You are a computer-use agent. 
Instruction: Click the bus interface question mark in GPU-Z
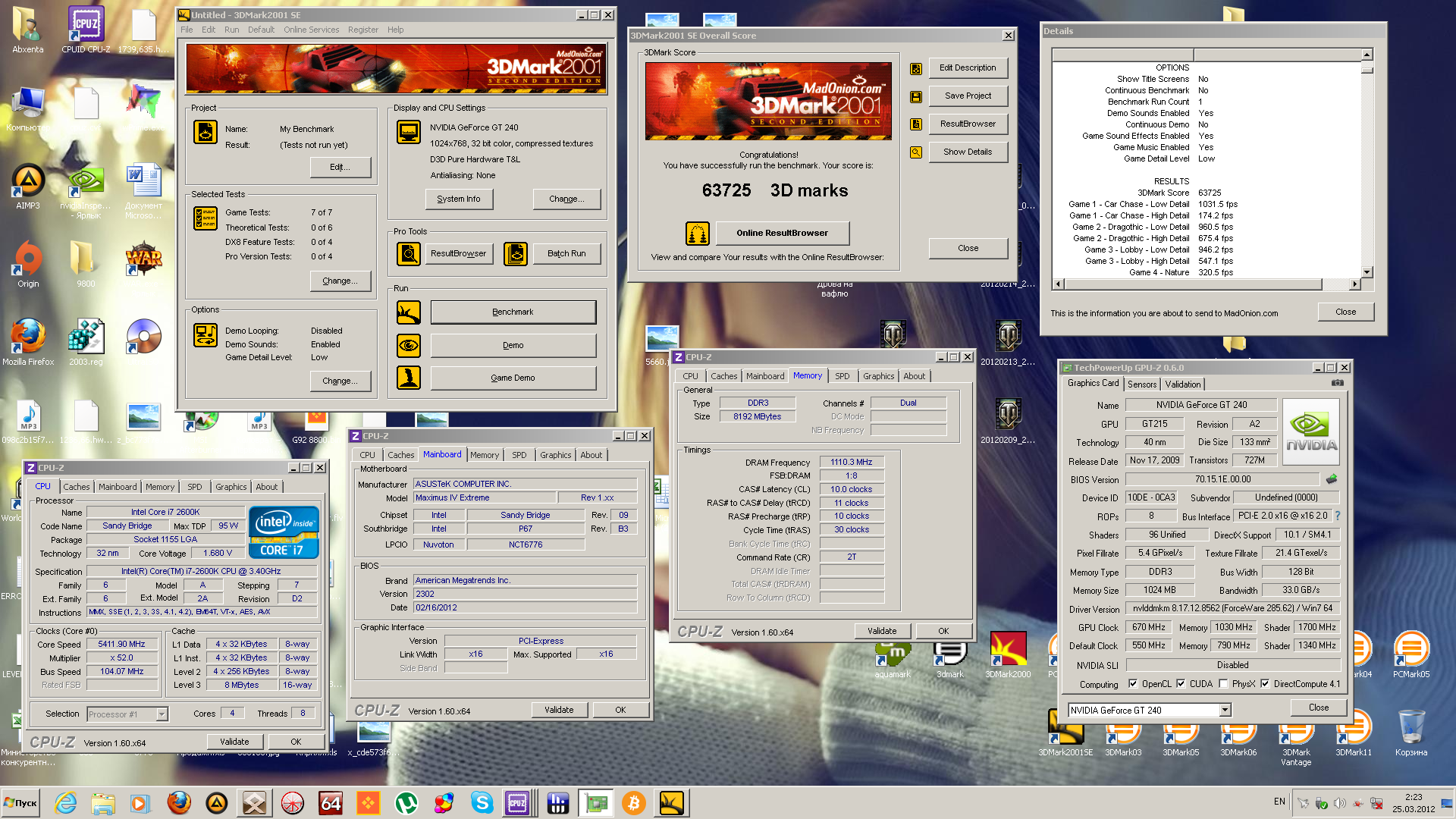click(1338, 516)
